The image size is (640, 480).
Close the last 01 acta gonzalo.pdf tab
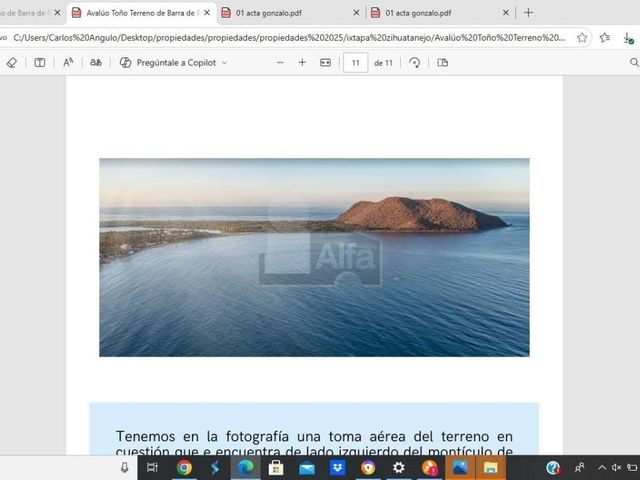coord(506,13)
